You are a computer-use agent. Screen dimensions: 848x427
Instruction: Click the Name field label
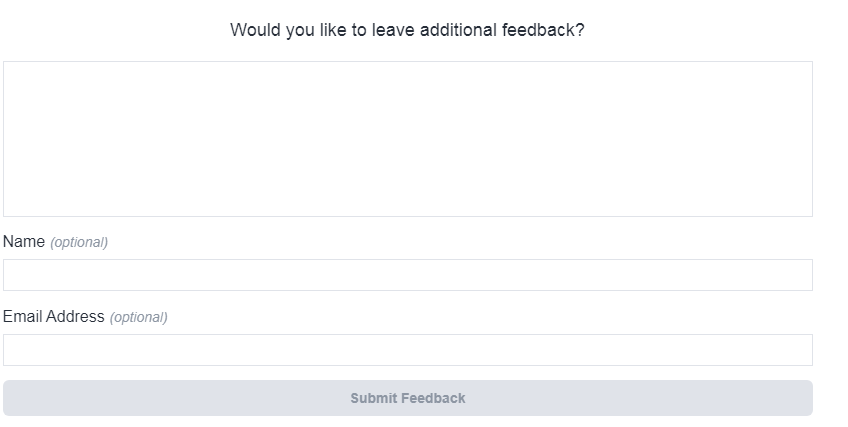pos(24,241)
